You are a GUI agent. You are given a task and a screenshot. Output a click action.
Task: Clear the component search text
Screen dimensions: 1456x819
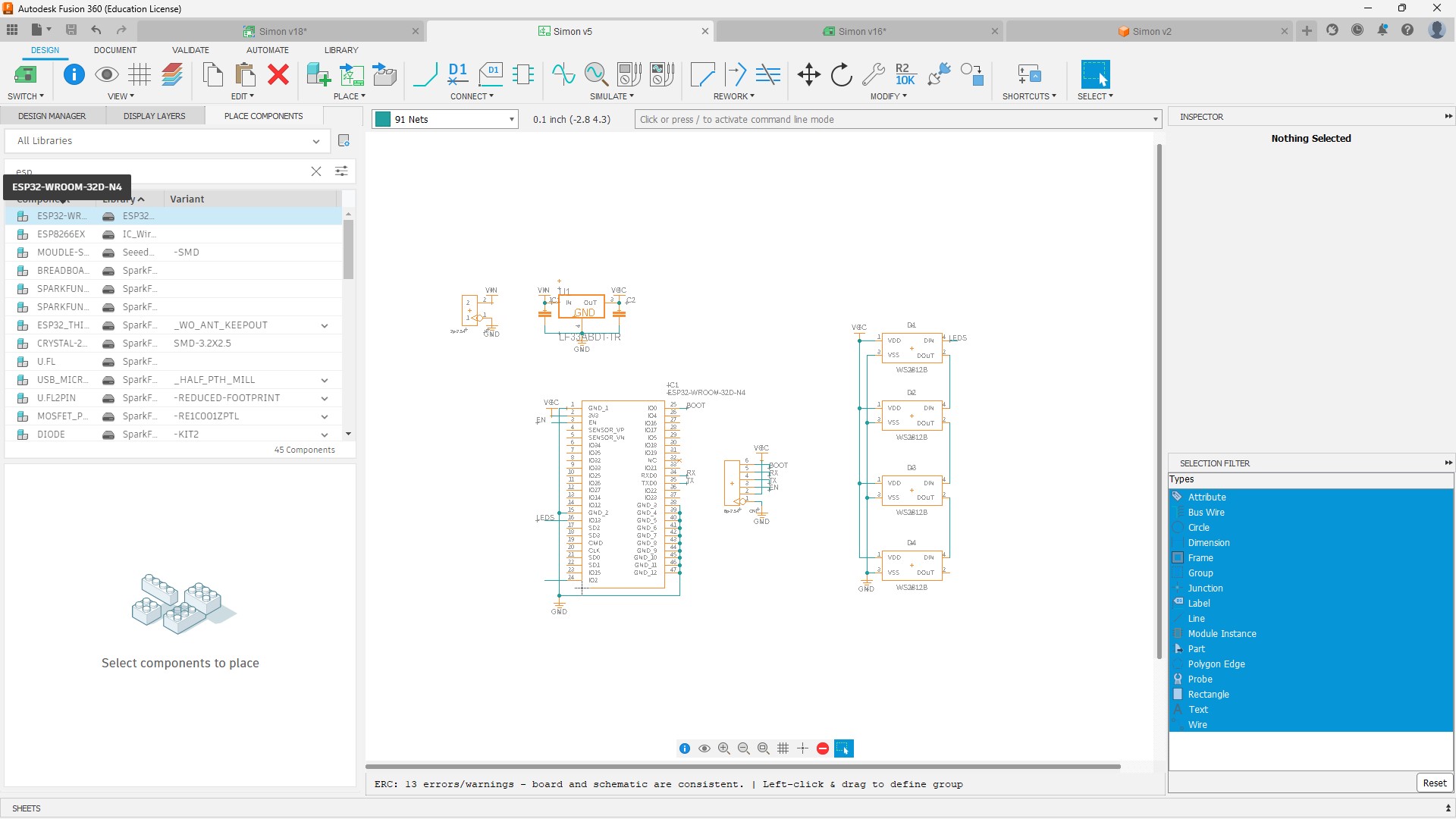[316, 171]
